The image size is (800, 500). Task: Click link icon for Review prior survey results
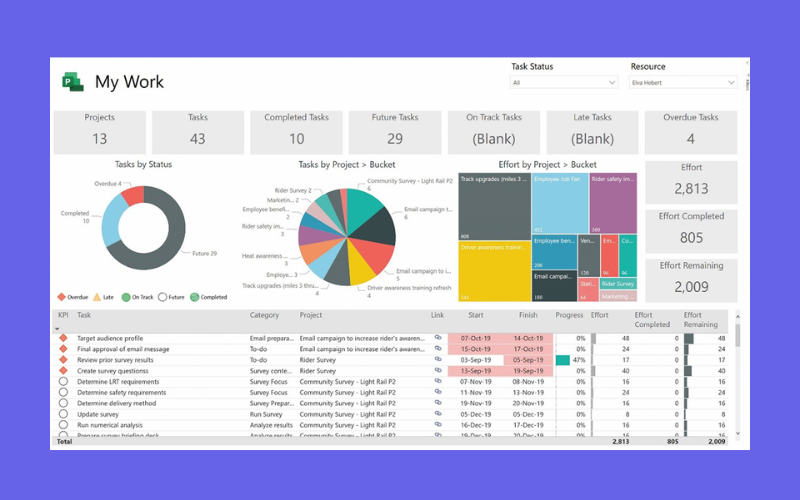(438, 360)
